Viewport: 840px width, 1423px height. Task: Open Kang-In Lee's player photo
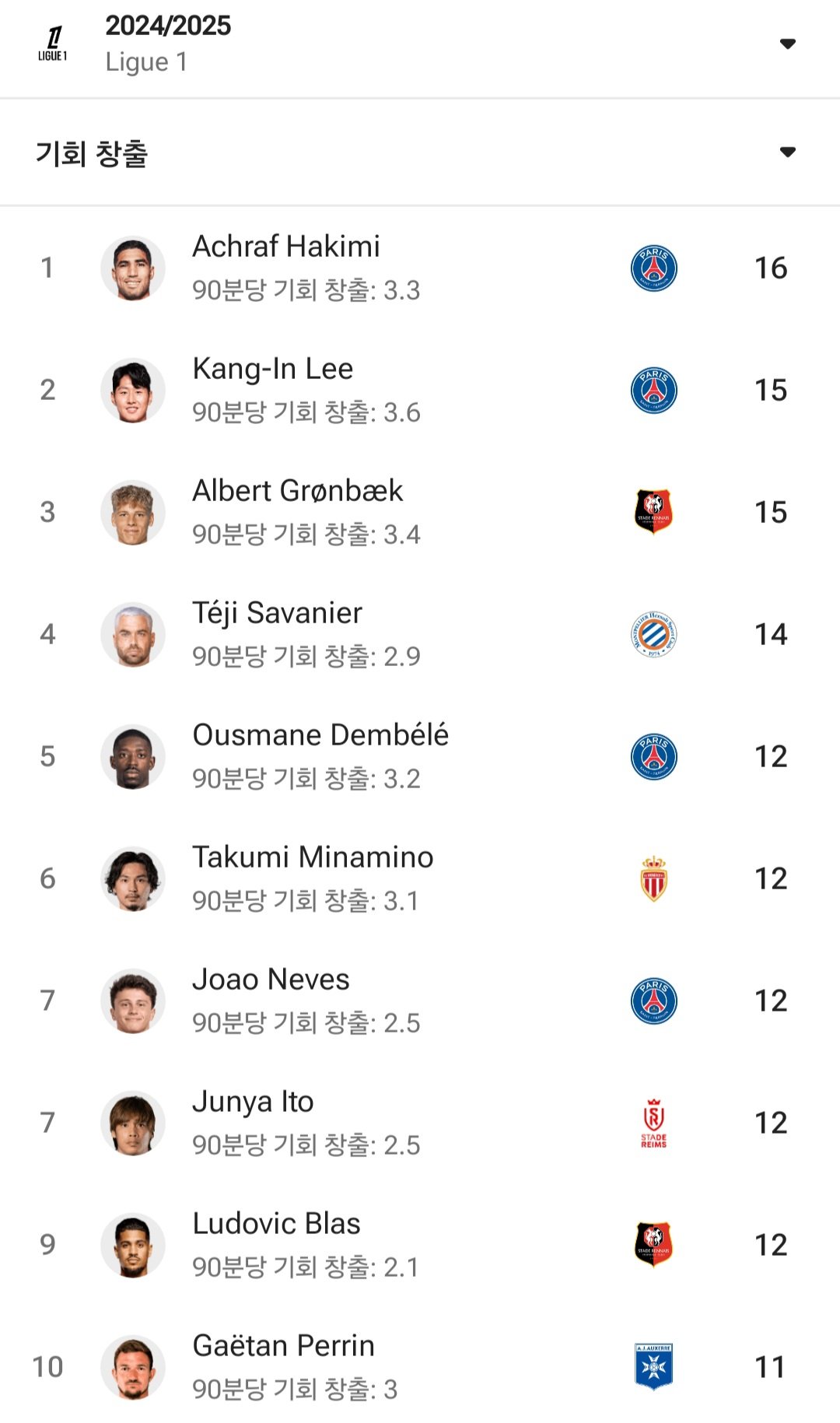tap(133, 391)
